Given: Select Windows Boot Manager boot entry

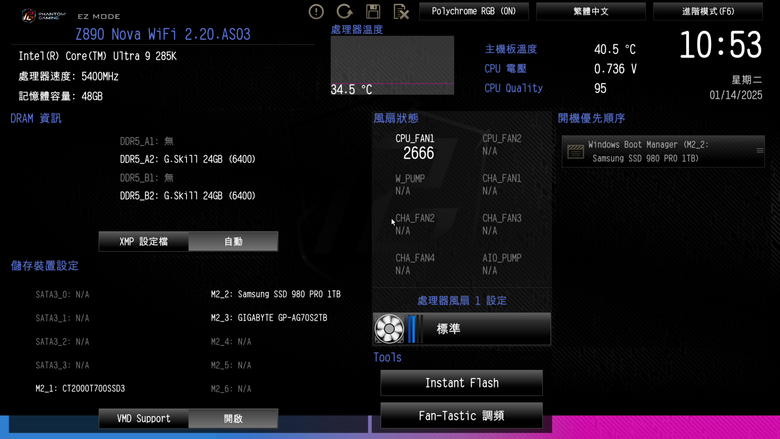Looking at the screenshot, I should [663, 151].
